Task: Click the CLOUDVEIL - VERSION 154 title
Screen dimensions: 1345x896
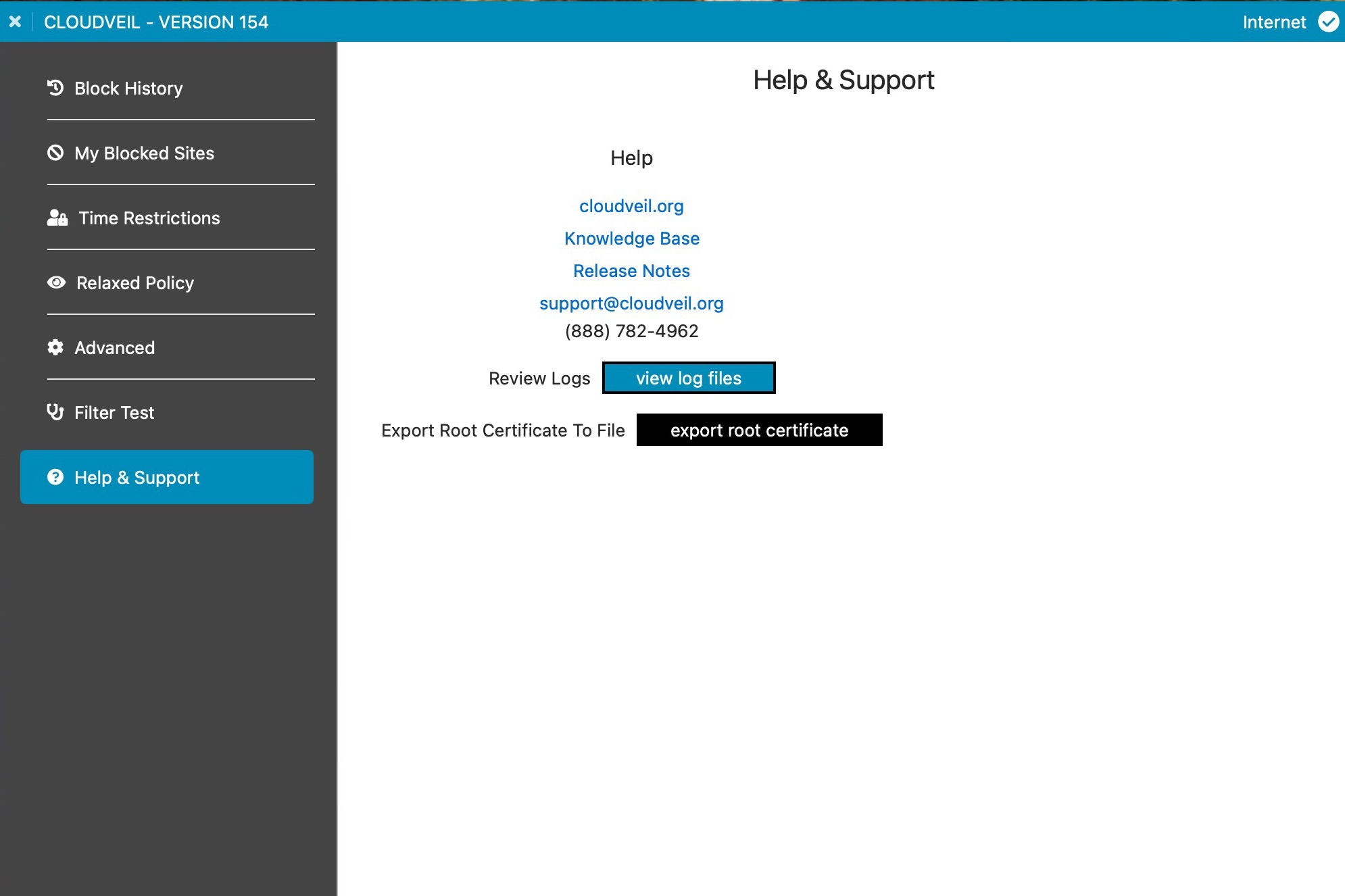Action: [156, 22]
